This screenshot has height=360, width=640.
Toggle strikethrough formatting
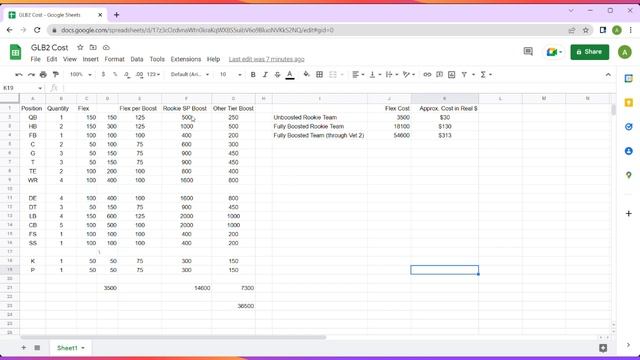278,75
